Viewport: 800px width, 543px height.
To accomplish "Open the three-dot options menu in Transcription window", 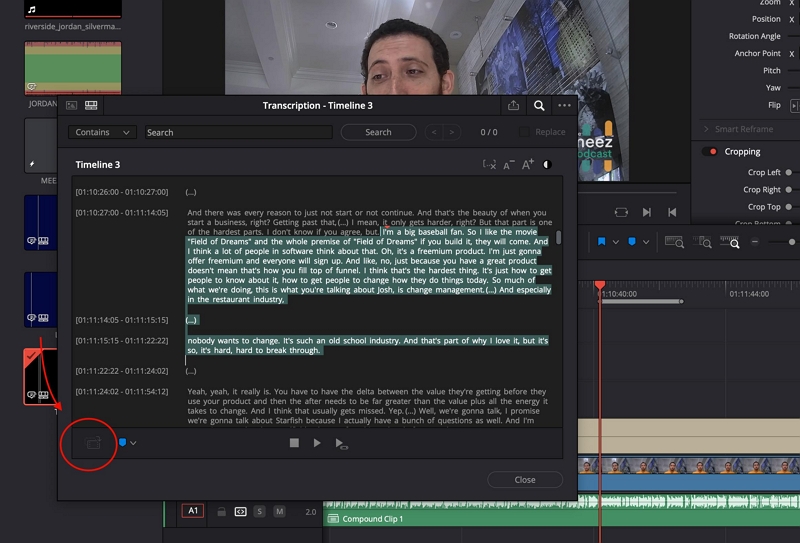I will [564, 106].
